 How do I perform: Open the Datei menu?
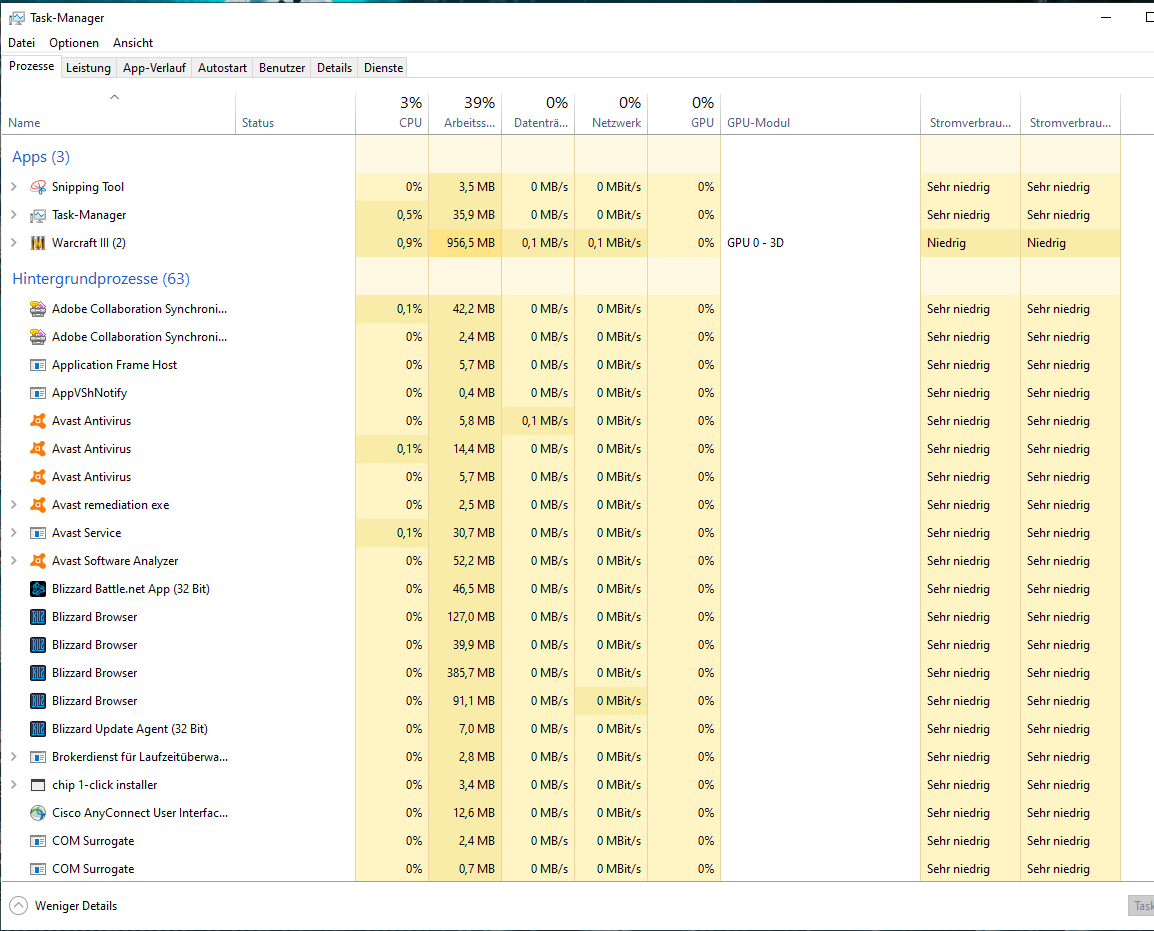21,43
